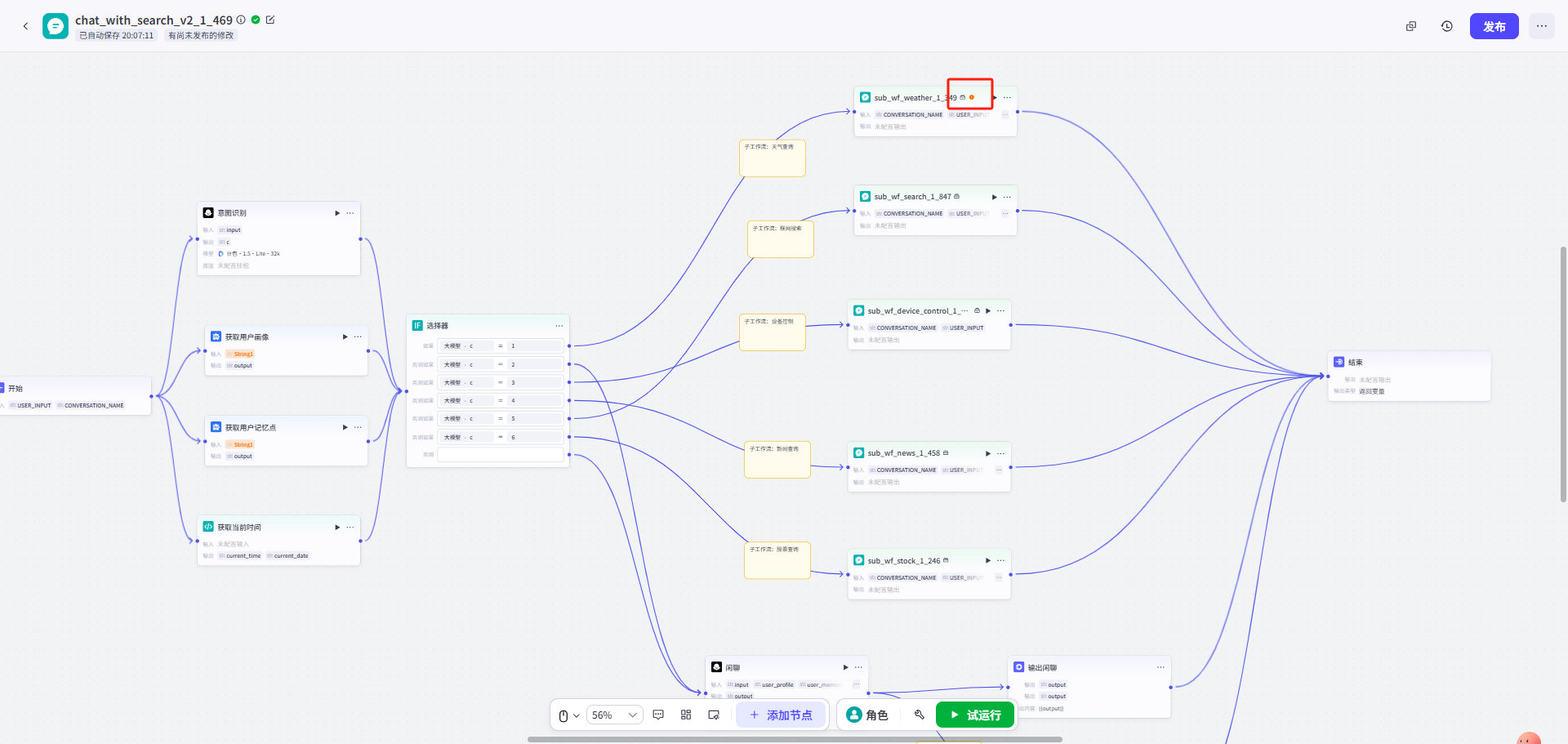Click the 发布 publish button
Viewport: 1568px width, 744px height.
click(1494, 26)
